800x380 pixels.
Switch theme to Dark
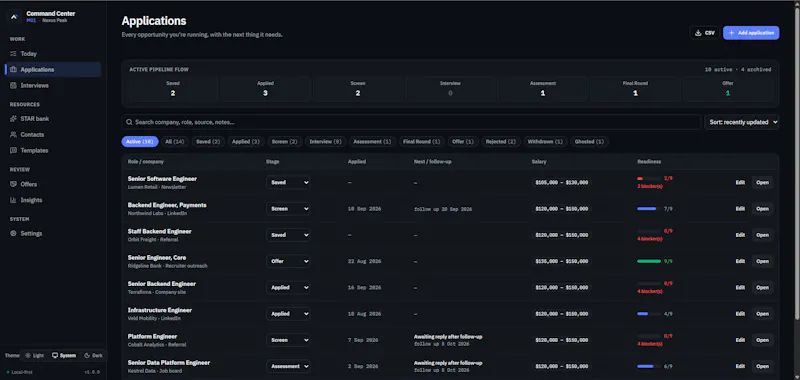point(93,356)
